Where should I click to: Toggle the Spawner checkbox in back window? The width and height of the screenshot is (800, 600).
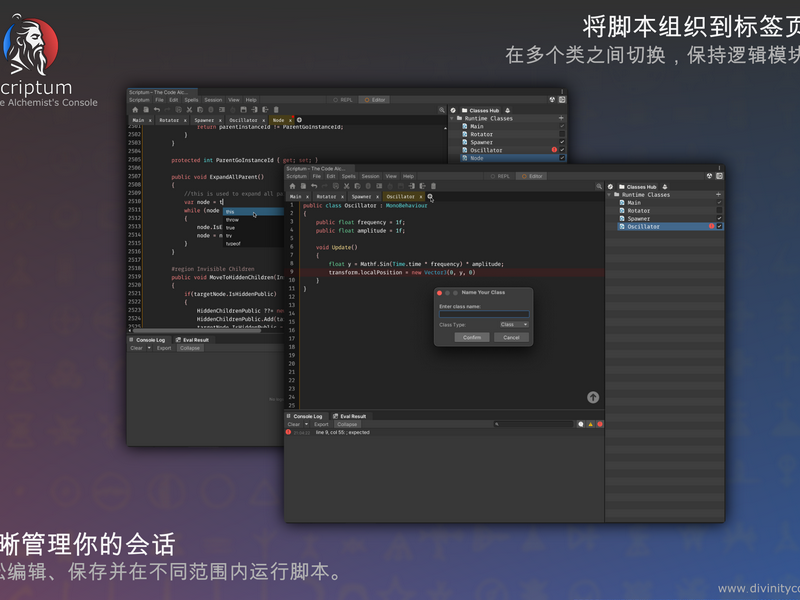click(x=562, y=142)
